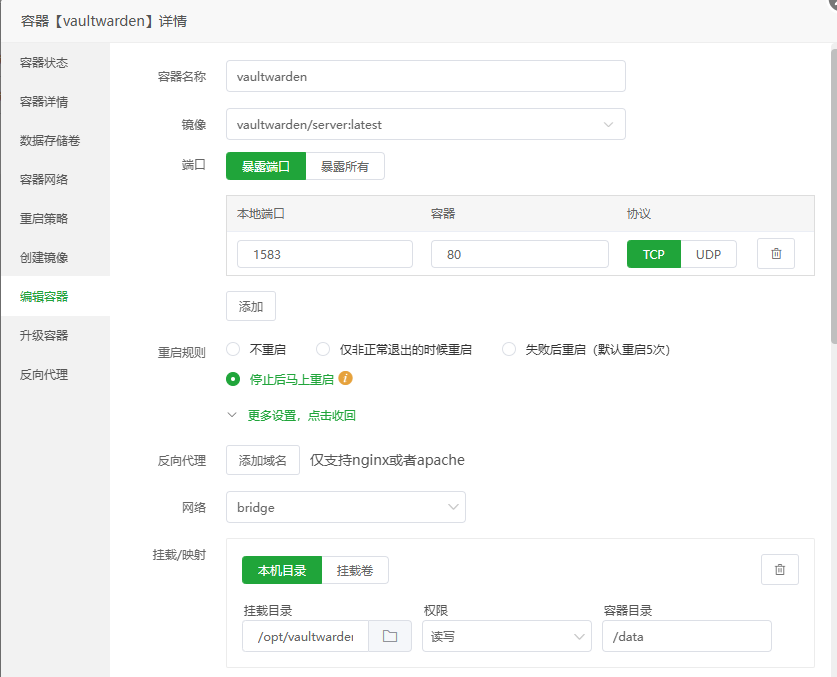837x677 pixels.
Task: Delete the mount mapping entry
Action: (x=779, y=570)
